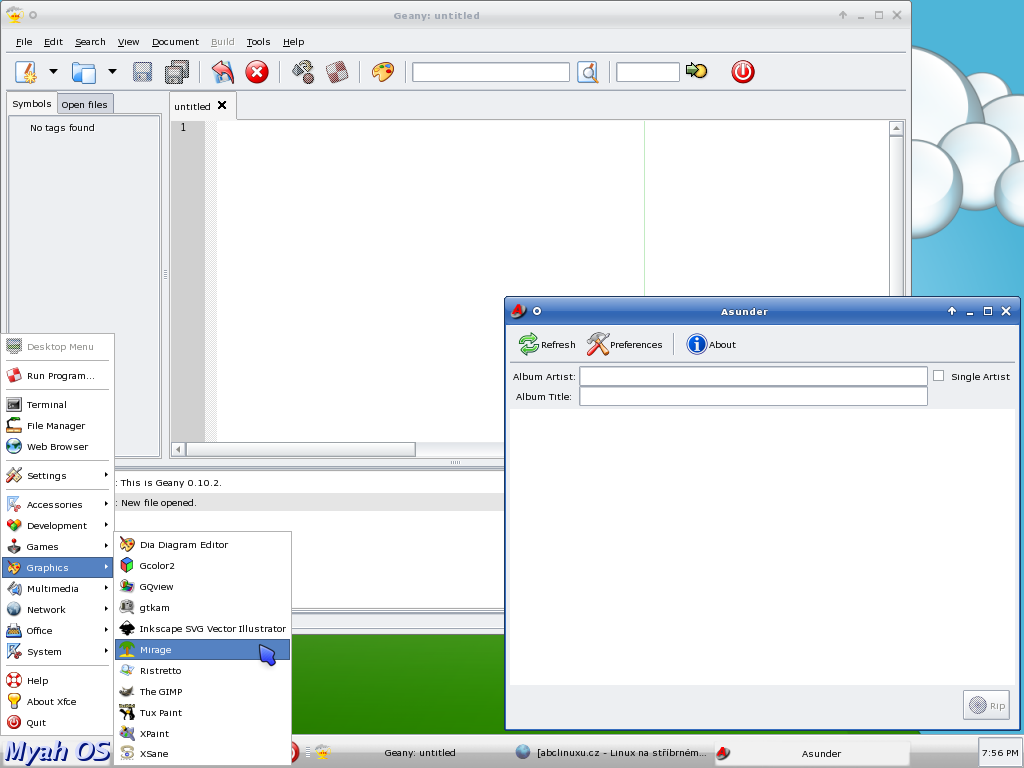Enable the Single Artist checkbox
1024x768 pixels.
pyautogui.click(x=938, y=376)
